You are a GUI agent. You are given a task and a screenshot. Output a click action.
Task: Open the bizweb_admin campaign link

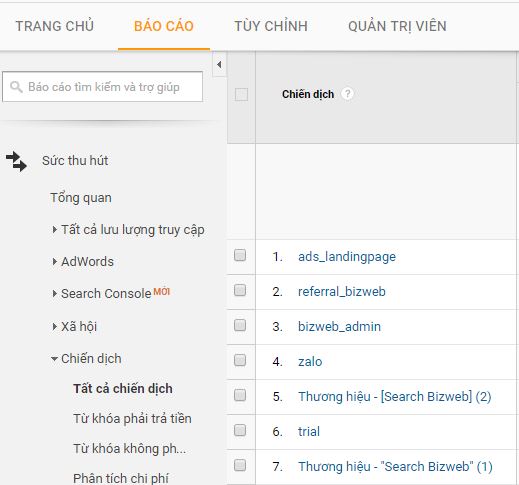point(339,327)
